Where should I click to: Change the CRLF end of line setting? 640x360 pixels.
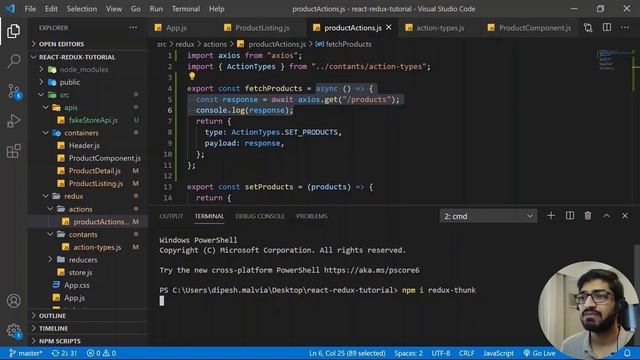tap(467, 353)
